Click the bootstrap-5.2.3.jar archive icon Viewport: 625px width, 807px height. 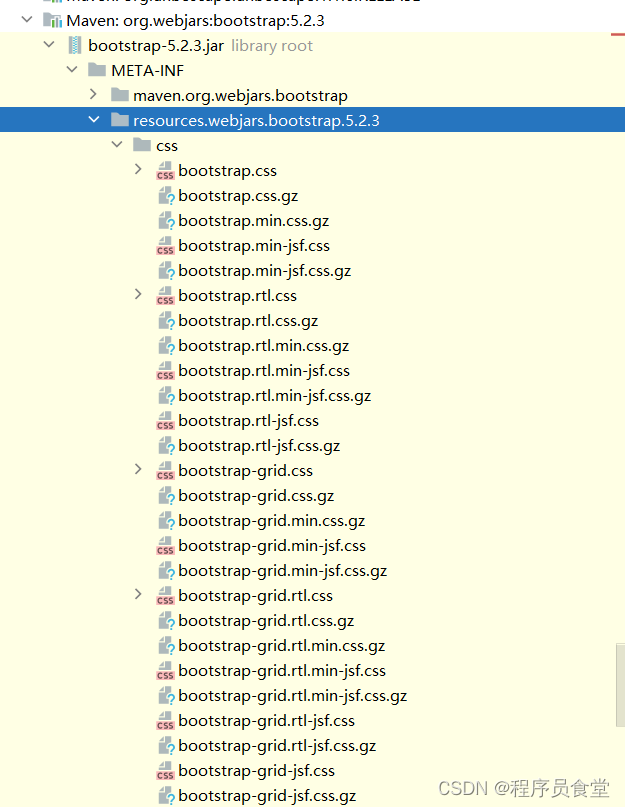[x=75, y=45]
